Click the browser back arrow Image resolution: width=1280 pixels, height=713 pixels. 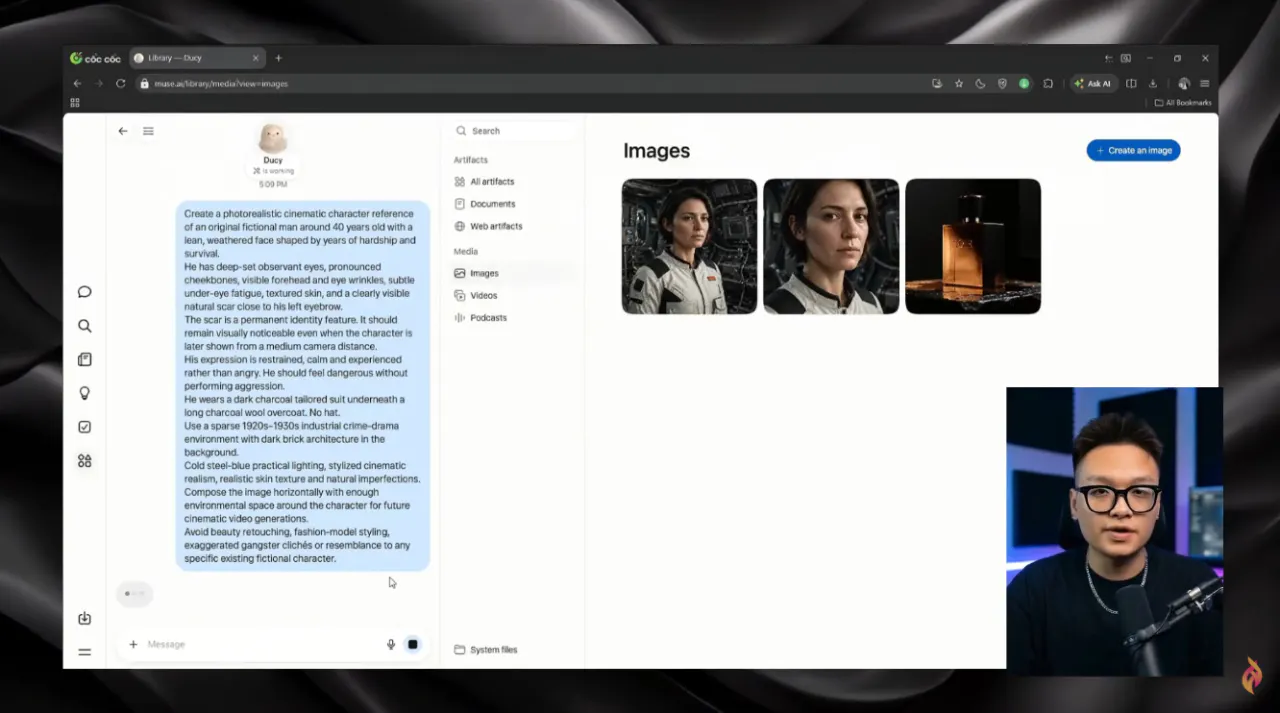[77, 83]
